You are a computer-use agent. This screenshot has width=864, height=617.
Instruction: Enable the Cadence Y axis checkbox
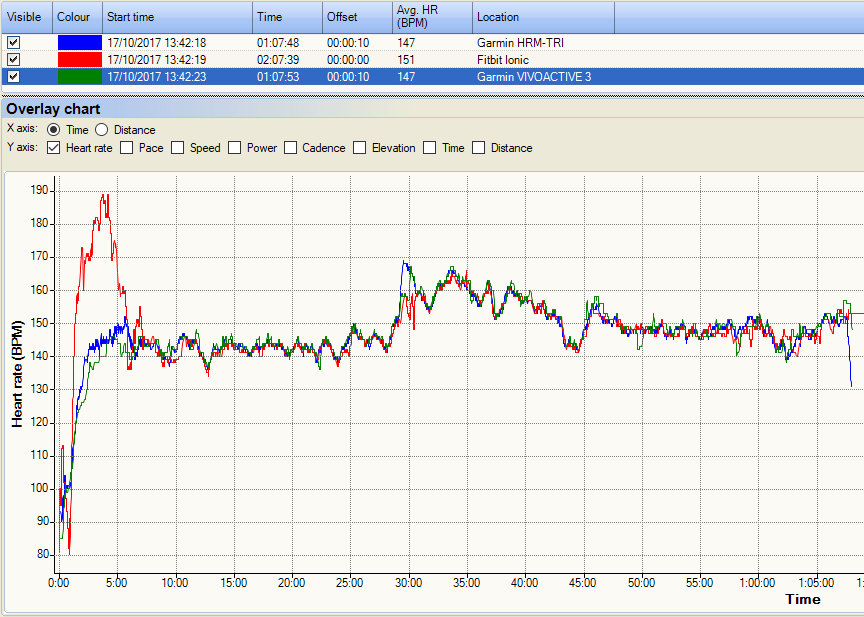pos(291,148)
